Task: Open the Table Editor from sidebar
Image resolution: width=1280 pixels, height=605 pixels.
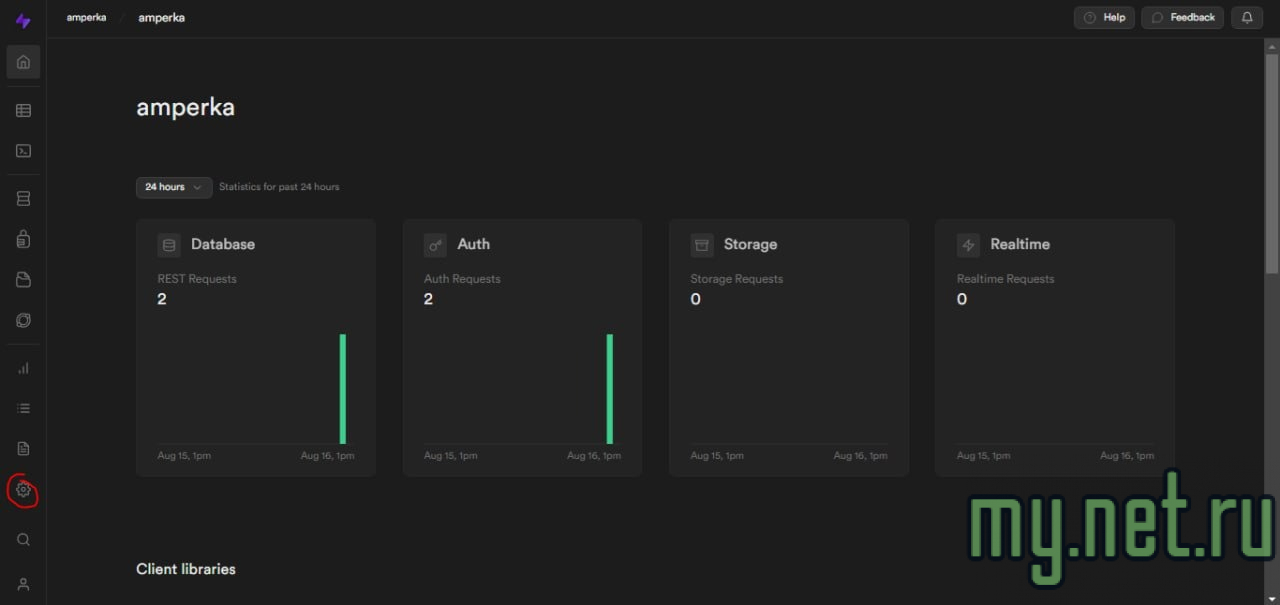Action: 23,111
